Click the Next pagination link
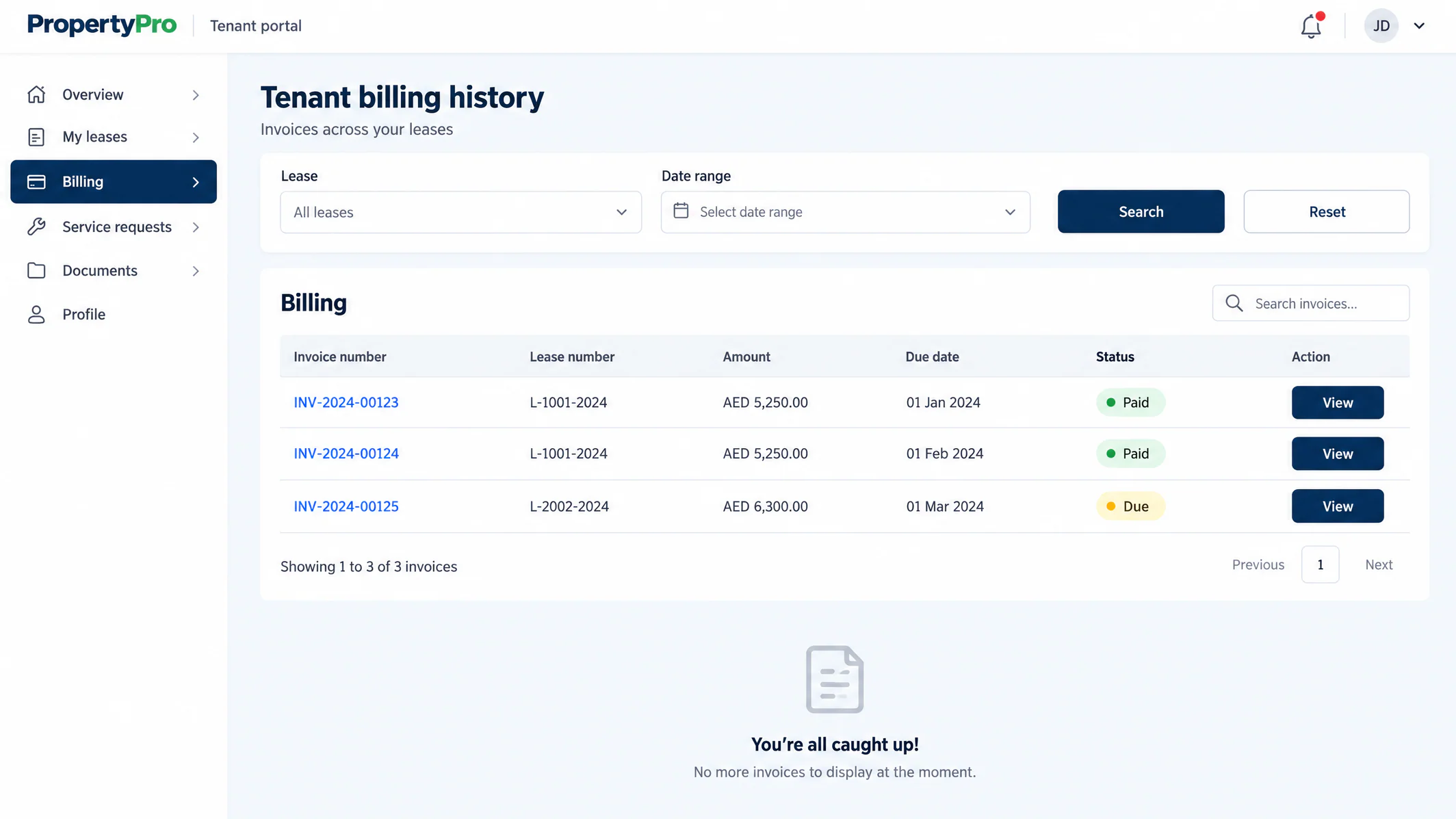The image size is (1456, 819). pos(1378,564)
